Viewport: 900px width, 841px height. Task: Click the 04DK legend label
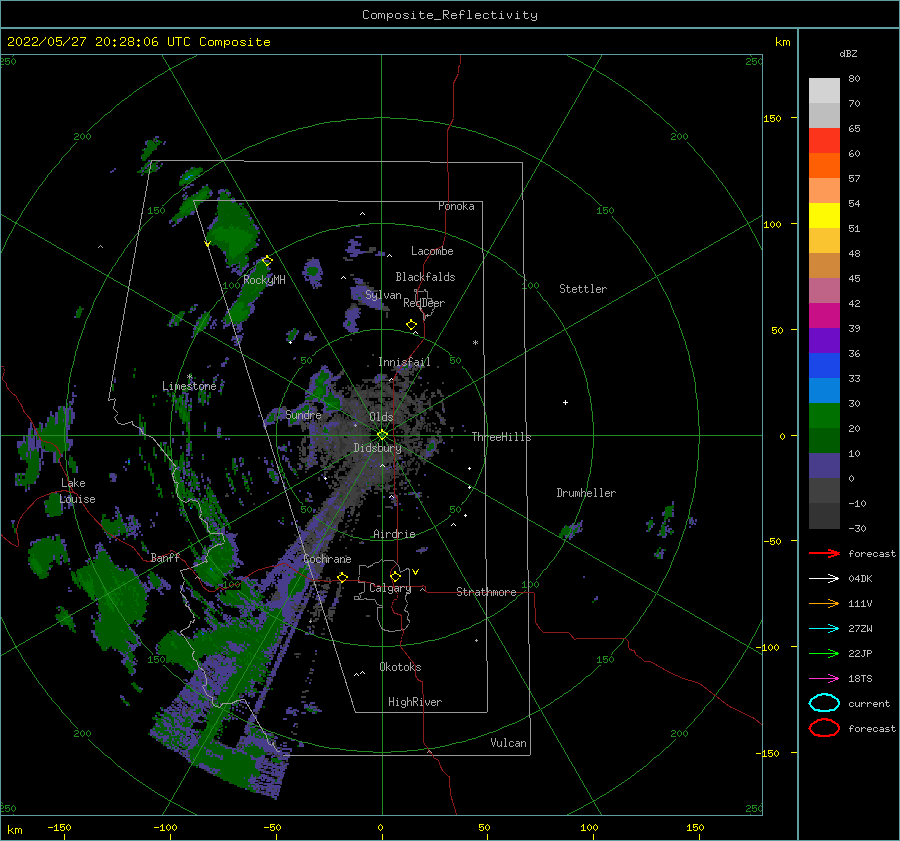coord(860,579)
